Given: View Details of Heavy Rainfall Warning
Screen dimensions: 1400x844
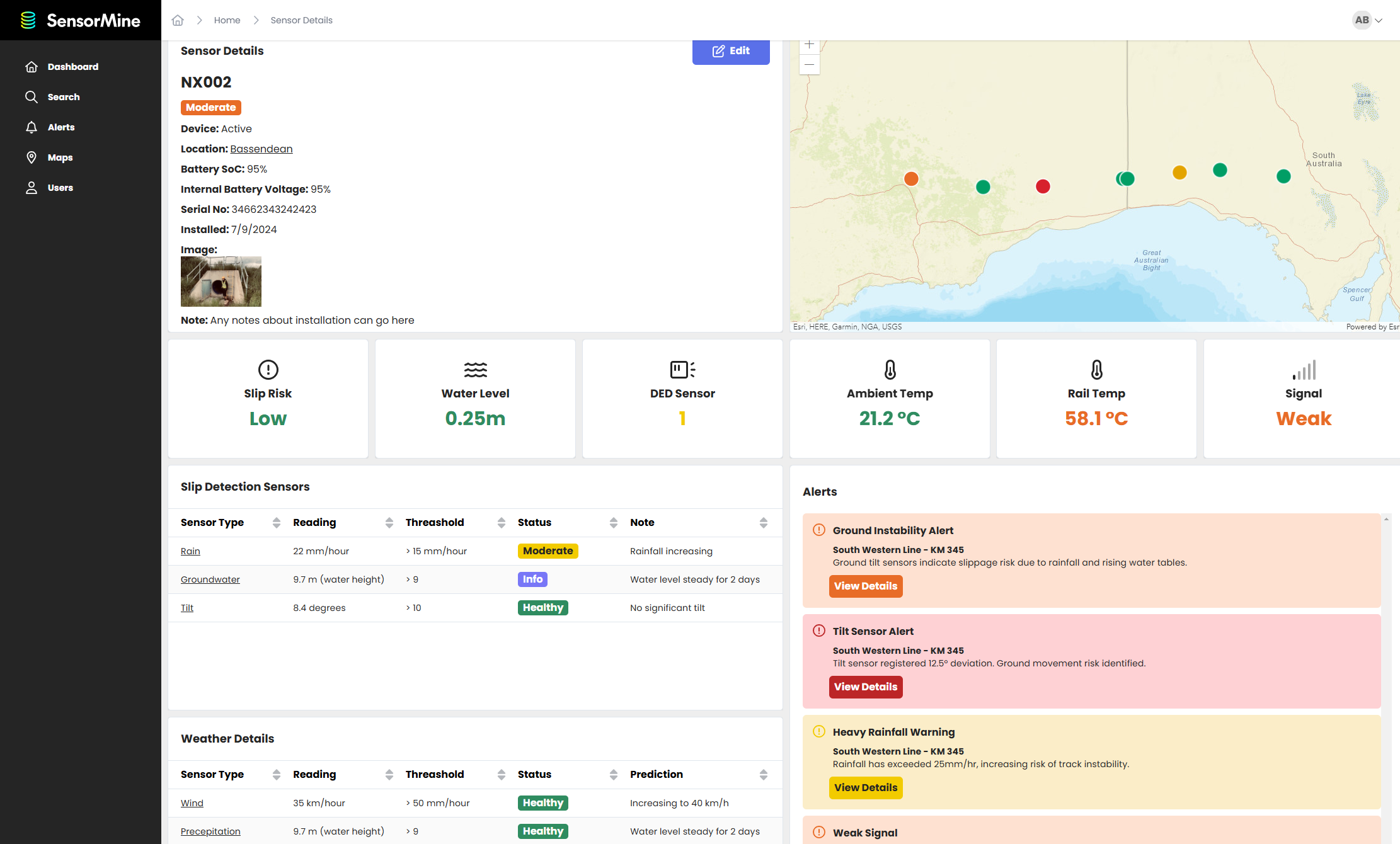Looking at the screenshot, I should click(x=866, y=788).
